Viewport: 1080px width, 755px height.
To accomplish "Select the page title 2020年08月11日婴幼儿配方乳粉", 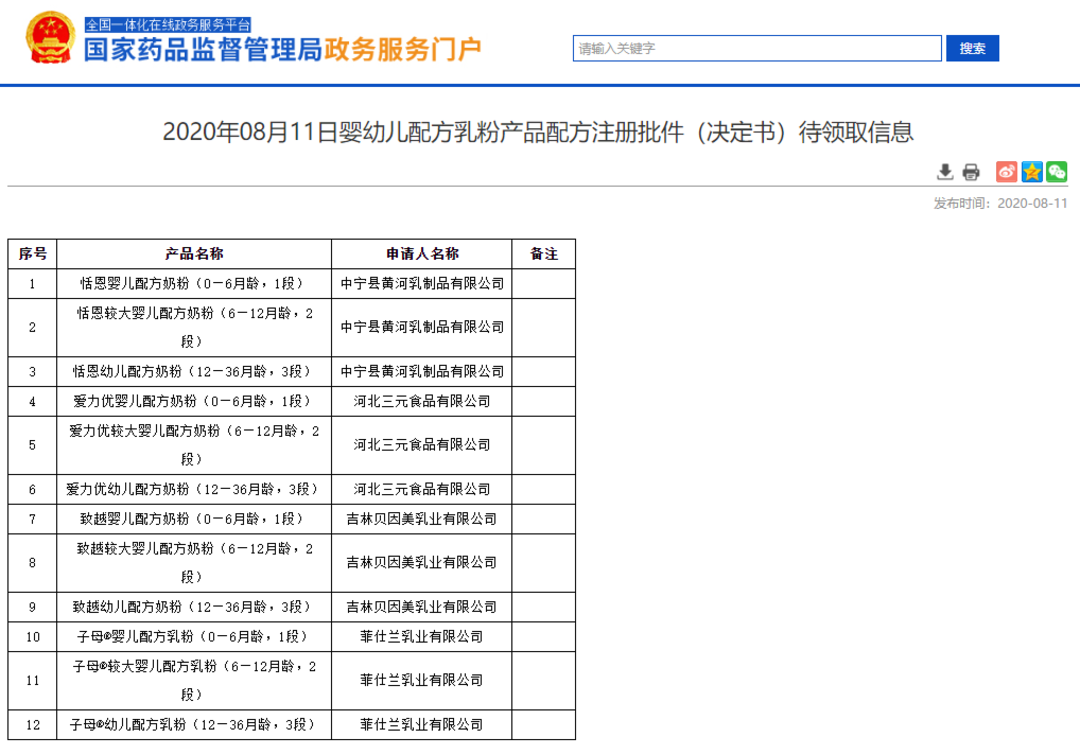I will point(538,132).
